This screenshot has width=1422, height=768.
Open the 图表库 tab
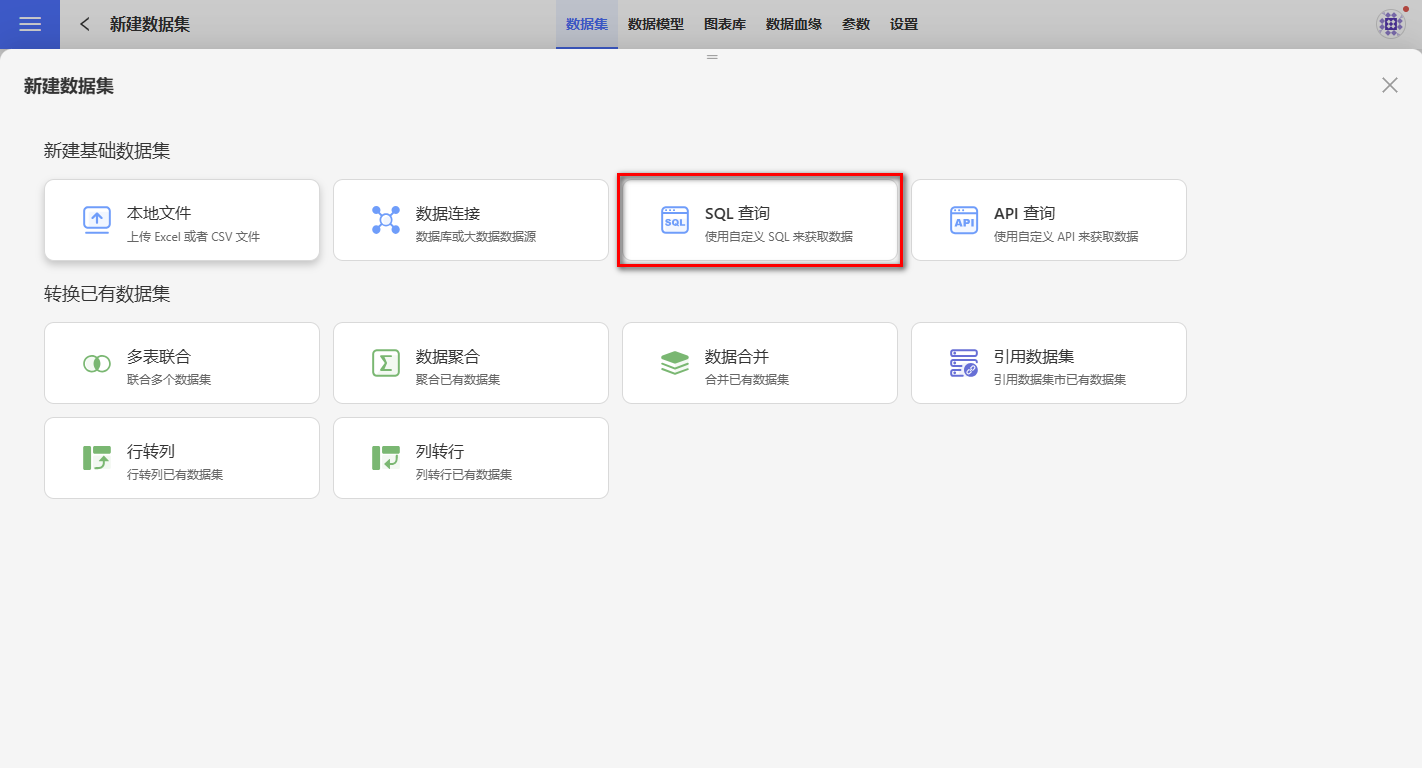725,24
